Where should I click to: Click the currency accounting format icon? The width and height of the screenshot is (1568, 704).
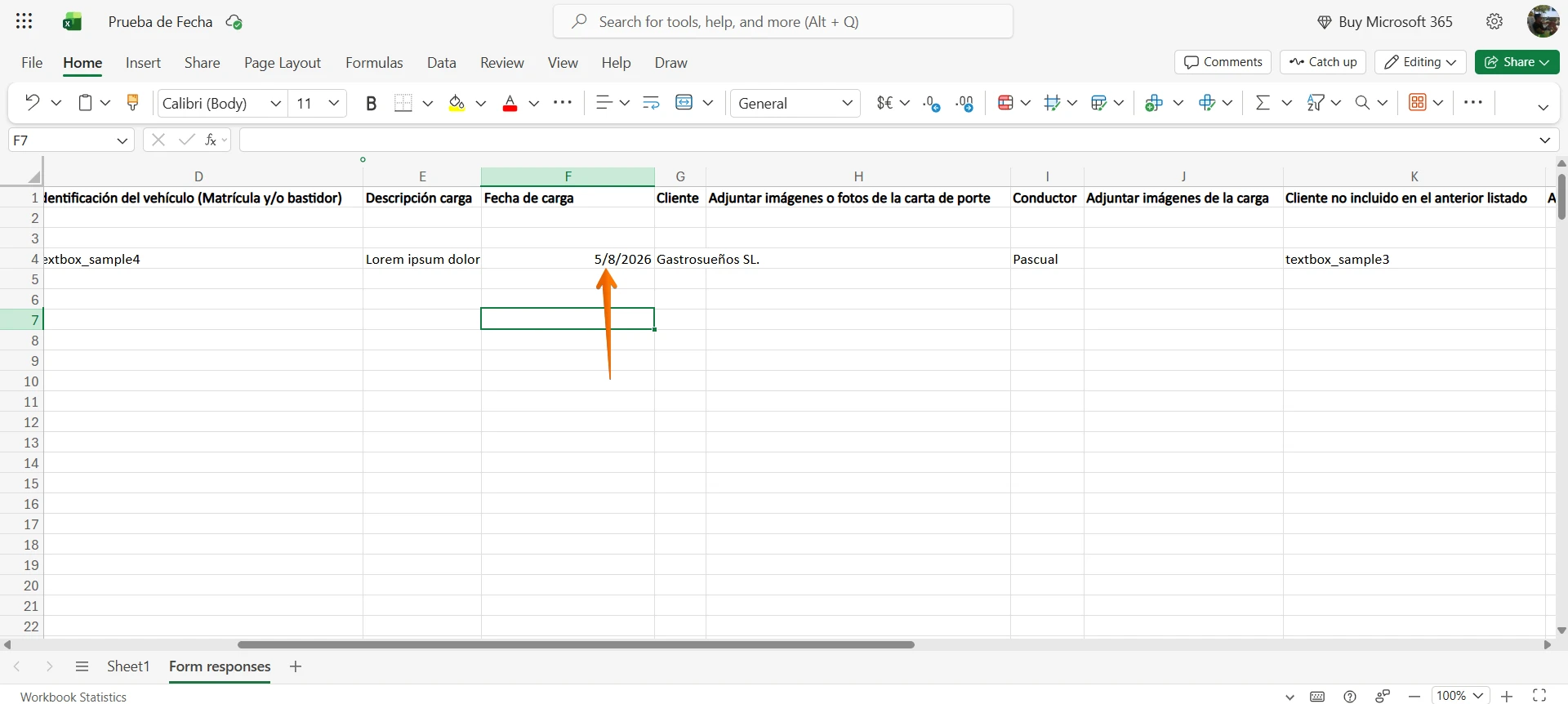pyautogui.click(x=884, y=103)
